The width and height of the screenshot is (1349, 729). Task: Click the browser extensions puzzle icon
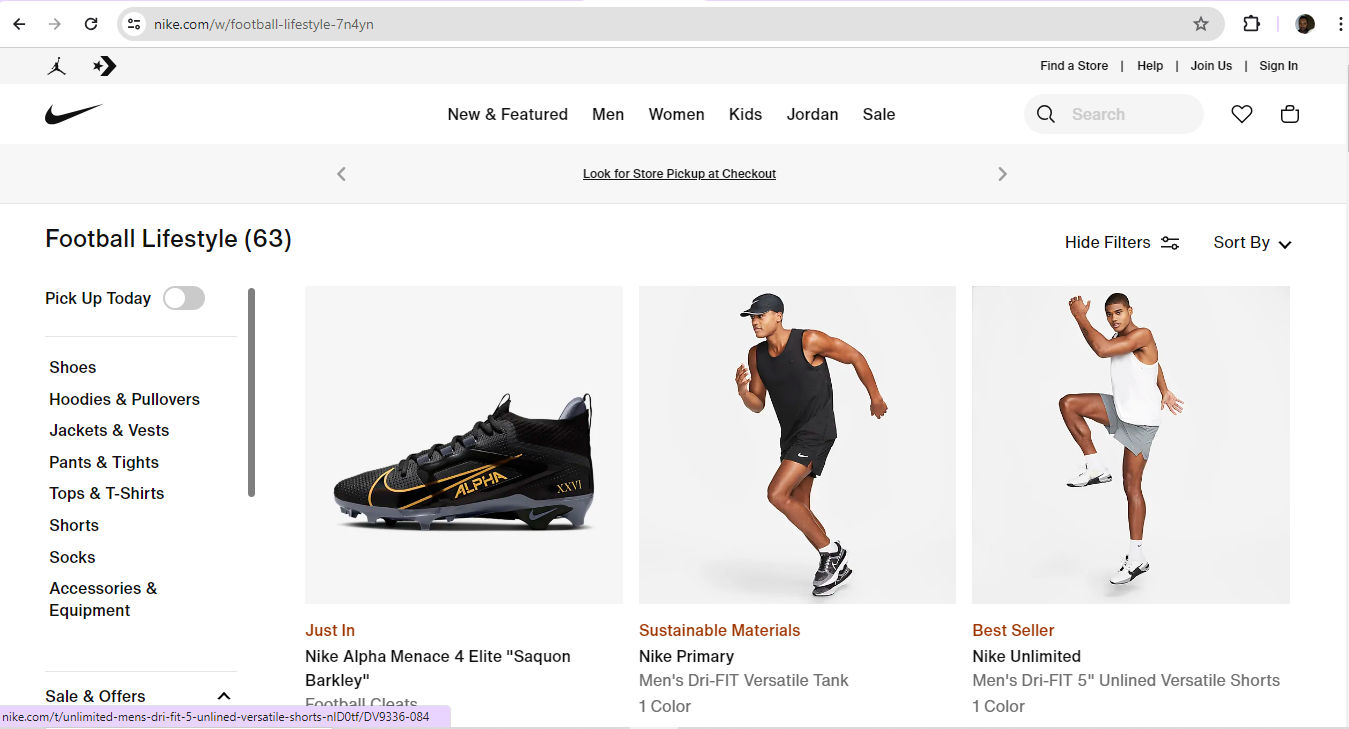pos(1251,23)
